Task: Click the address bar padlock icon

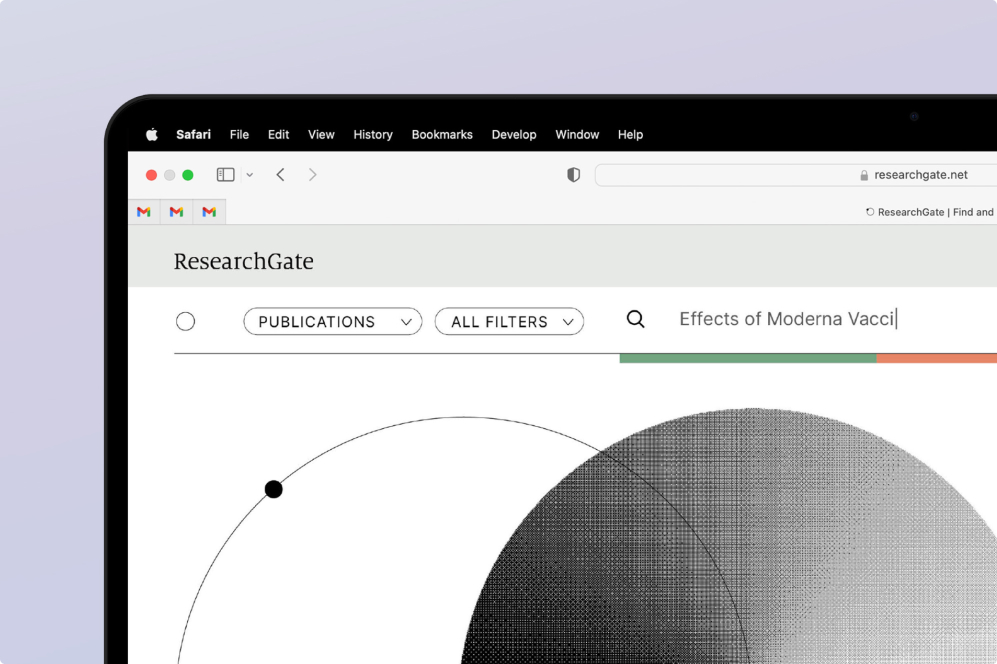Action: click(x=864, y=176)
